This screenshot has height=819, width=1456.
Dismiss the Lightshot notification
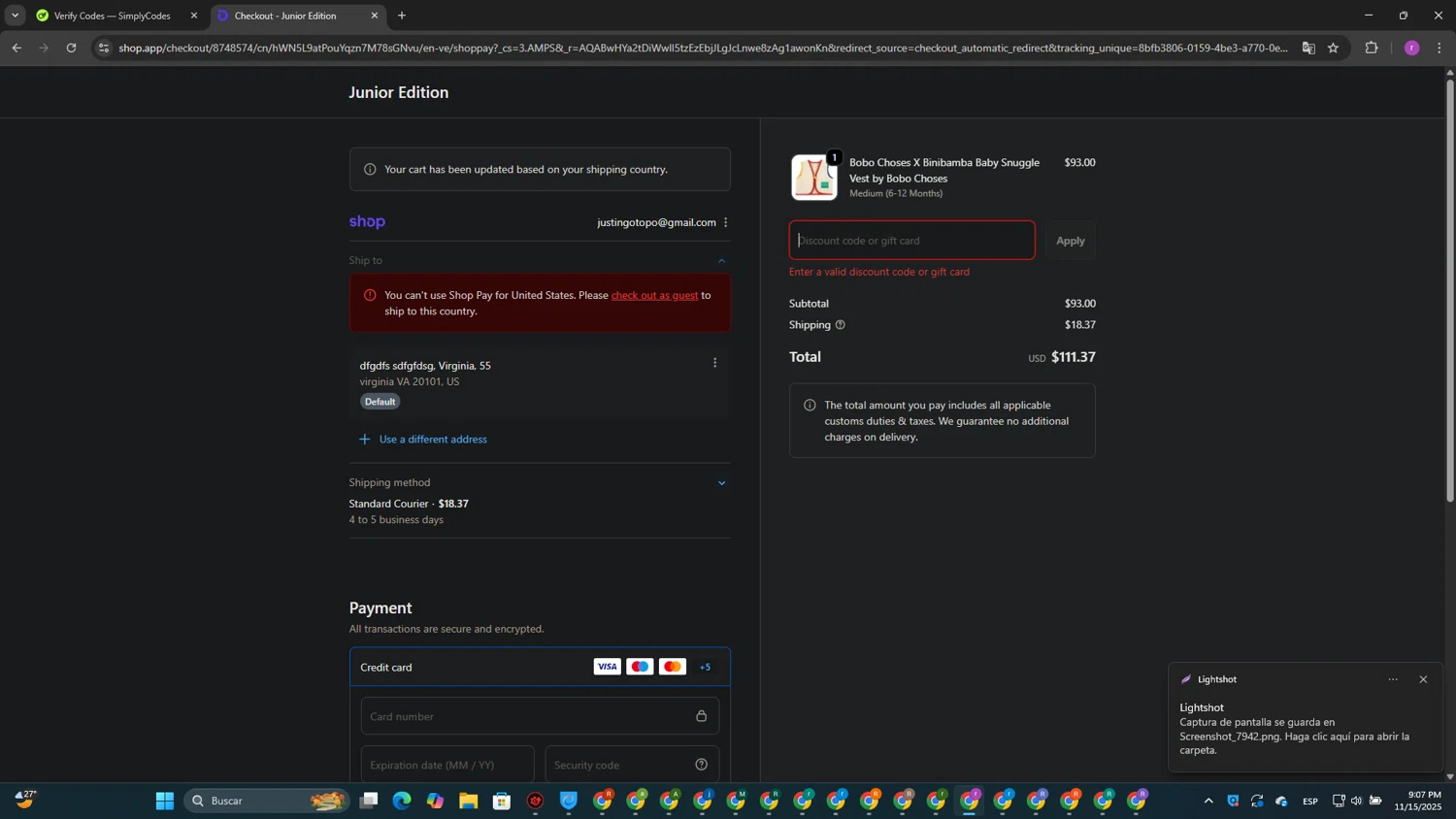coord(1423,679)
